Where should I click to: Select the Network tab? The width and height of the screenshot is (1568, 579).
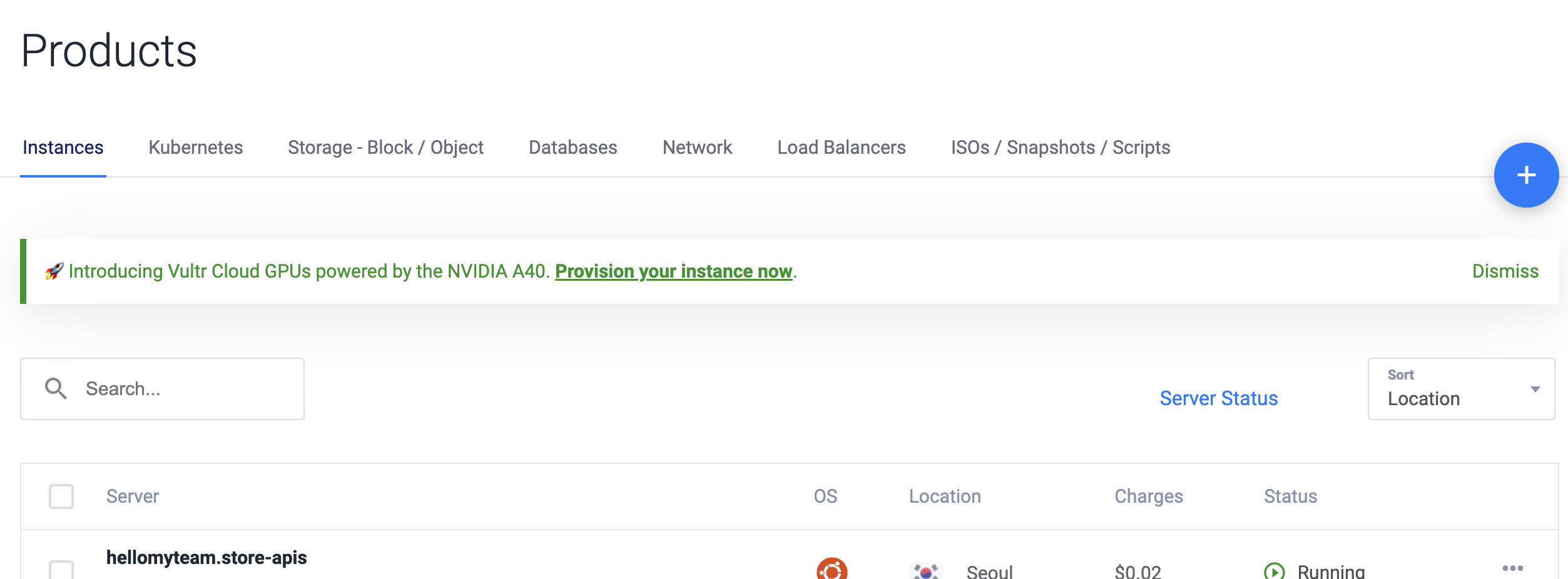click(x=697, y=148)
